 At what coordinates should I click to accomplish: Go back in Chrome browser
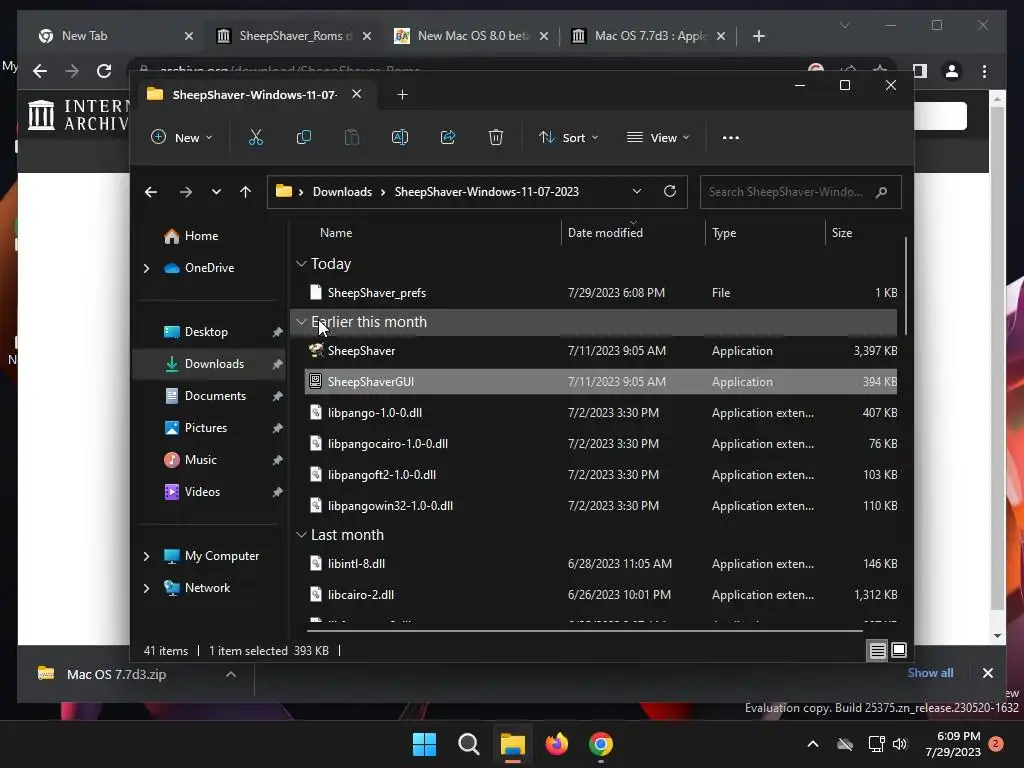pyautogui.click(x=40, y=71)
